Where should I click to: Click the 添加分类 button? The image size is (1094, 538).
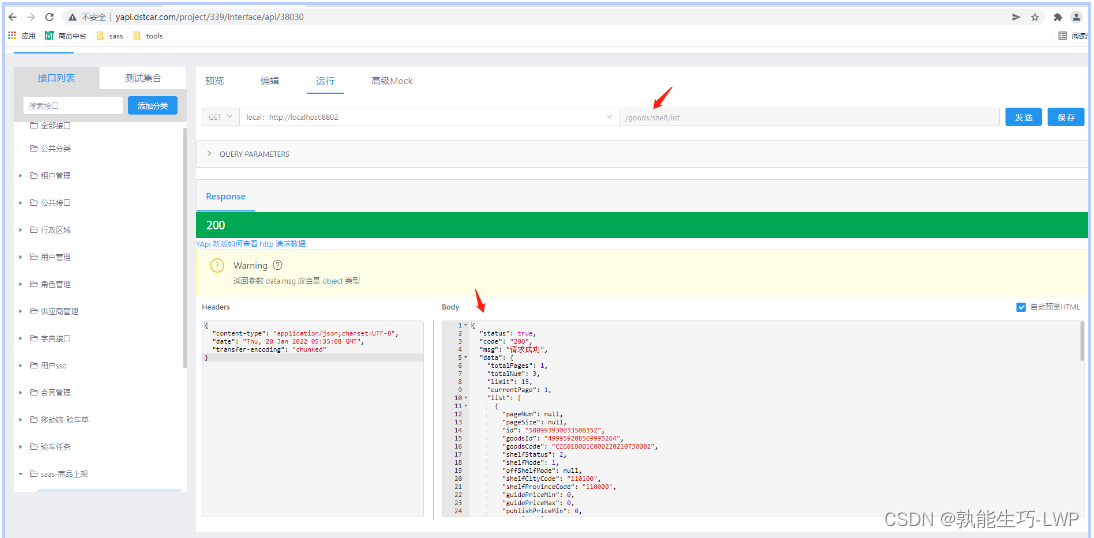(153, 106)
